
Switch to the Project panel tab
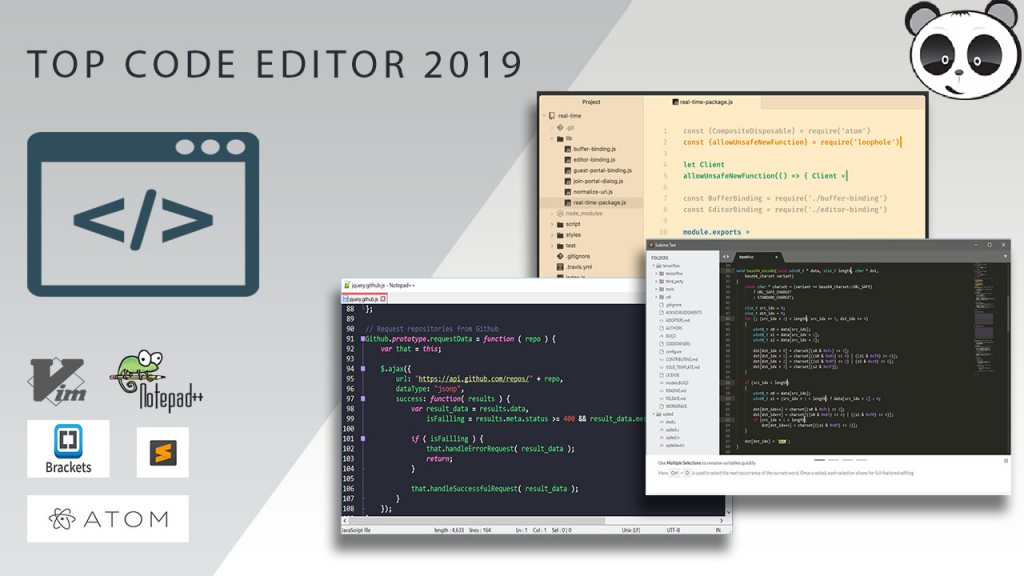(591, 102)
